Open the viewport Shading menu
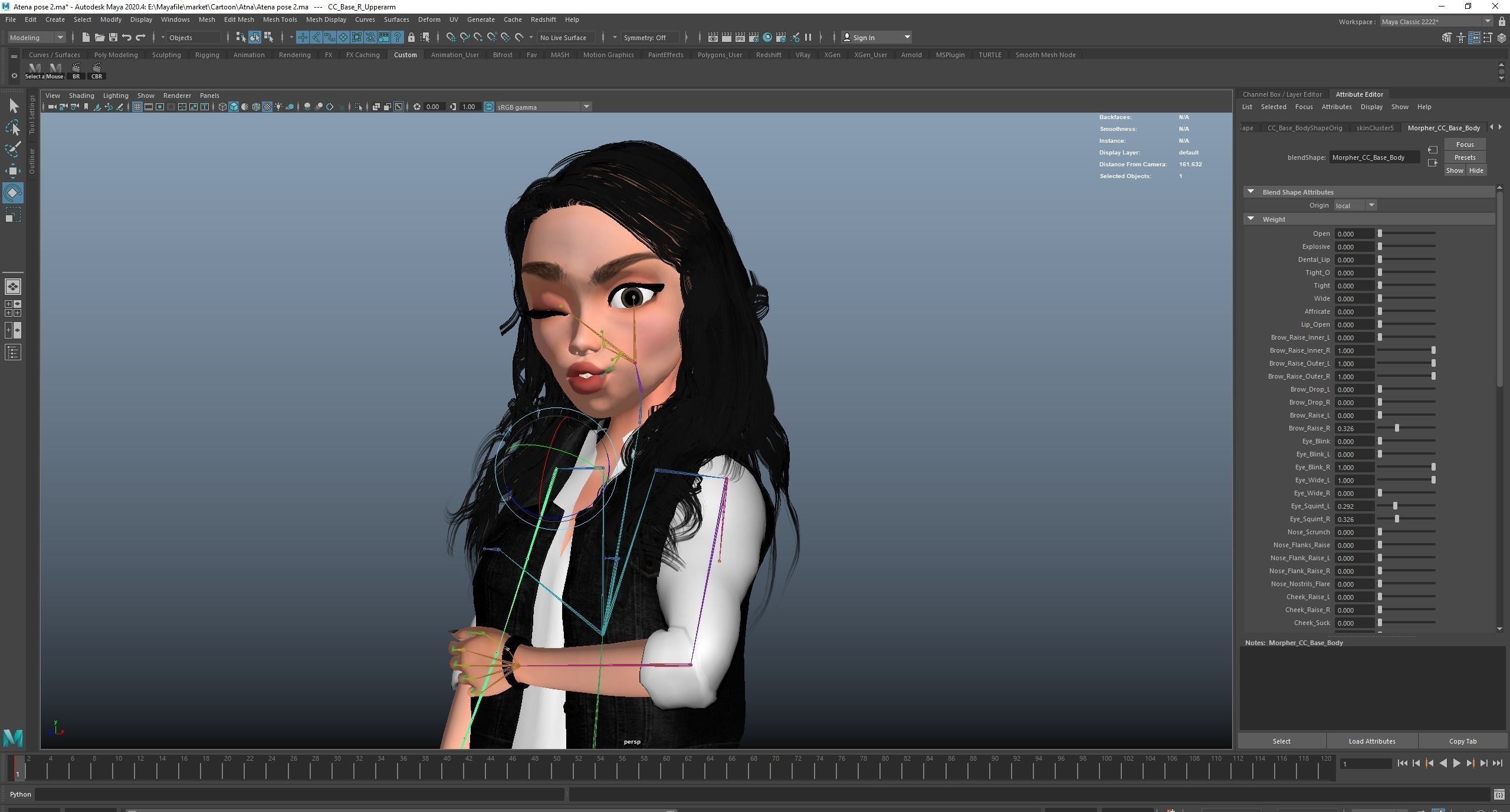This screenshot has height=812, width=1510. 81,96
